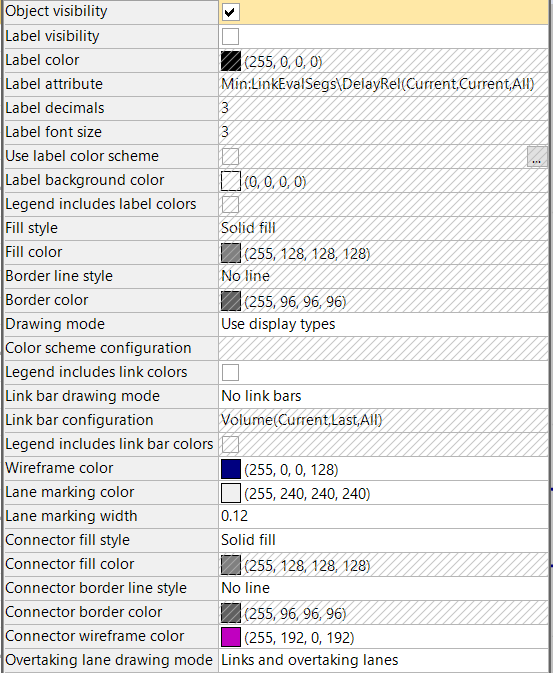Open Connector fill style 'Solid fill' value
The height and width of the screenshot is (673, 553).
[383, 540]
